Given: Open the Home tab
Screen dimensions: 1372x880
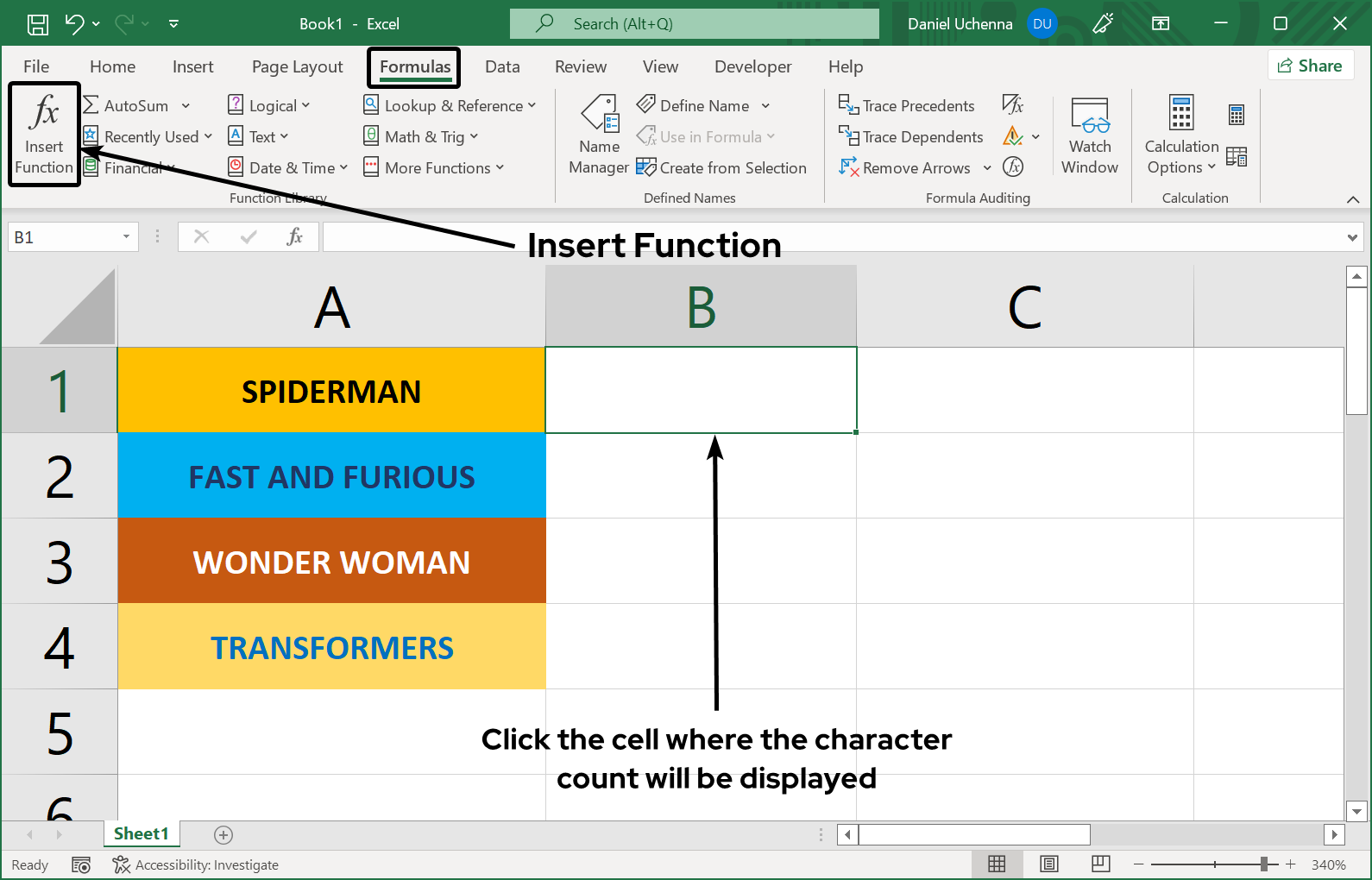Looking at the screenshot, I should pos(112,66).
